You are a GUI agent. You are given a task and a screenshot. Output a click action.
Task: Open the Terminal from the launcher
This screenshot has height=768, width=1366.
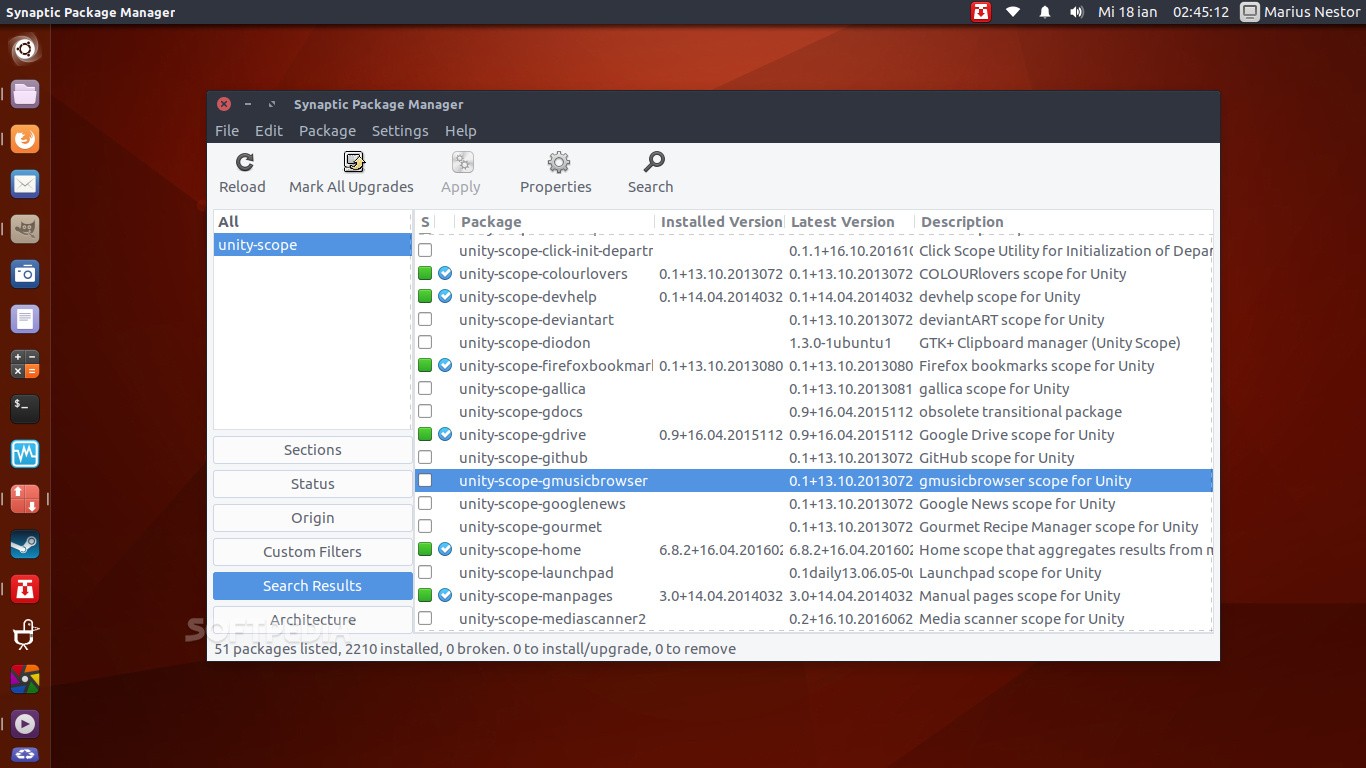click(25, 408)
